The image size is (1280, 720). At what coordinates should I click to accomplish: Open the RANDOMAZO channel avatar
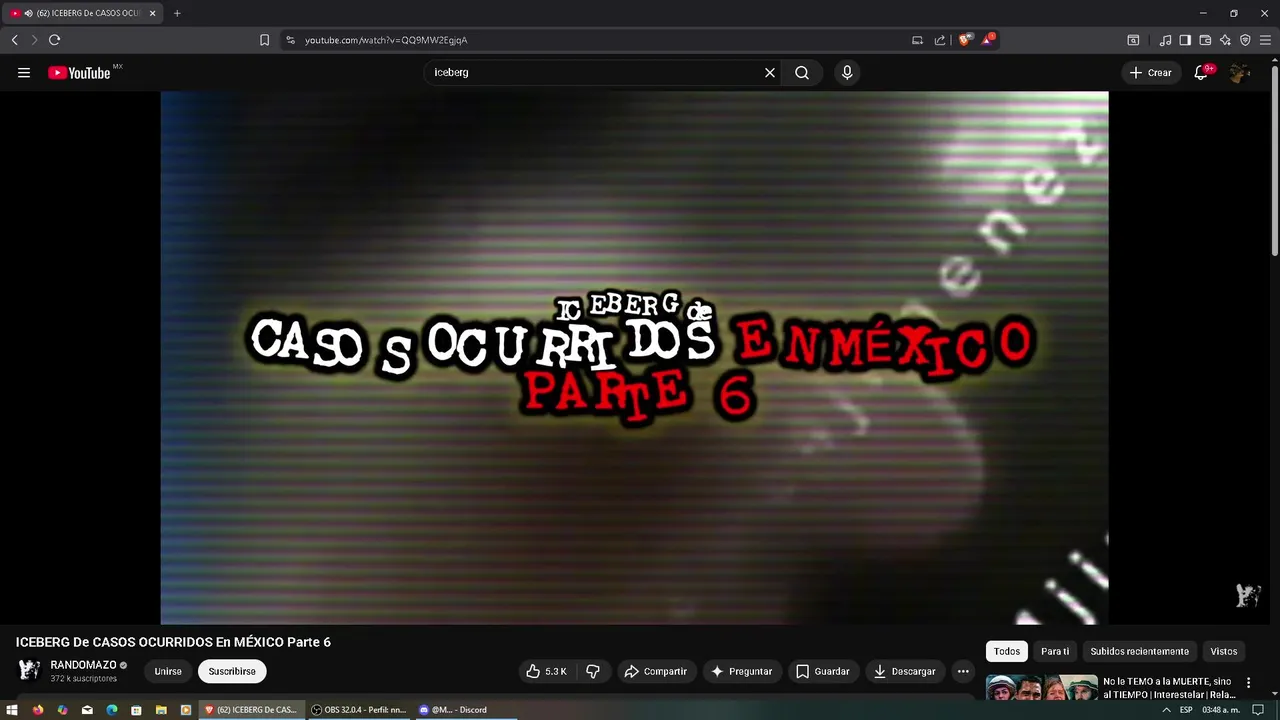29,671
